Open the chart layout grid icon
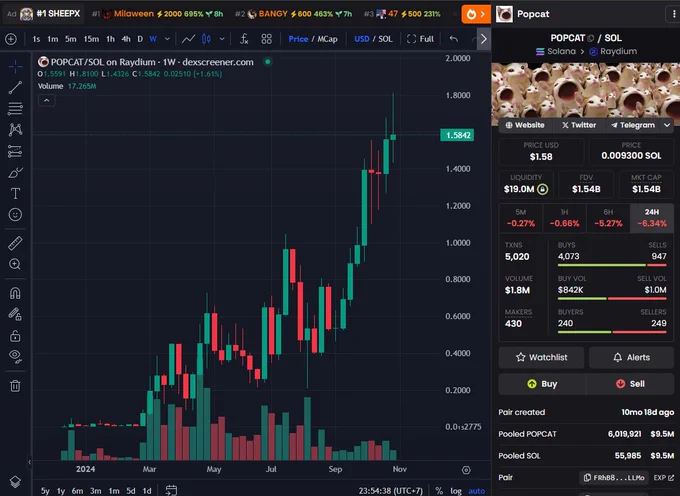The width and height of the screenshot is (680, 496). pos(267,39)
